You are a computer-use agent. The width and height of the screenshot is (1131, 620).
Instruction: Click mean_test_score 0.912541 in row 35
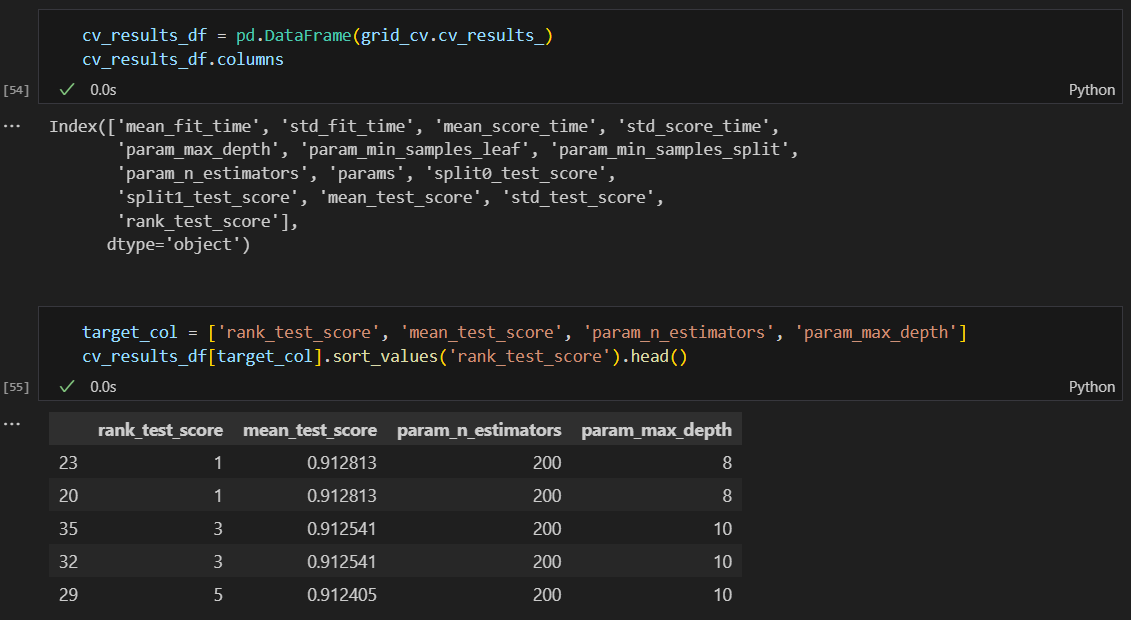[342, 529]
